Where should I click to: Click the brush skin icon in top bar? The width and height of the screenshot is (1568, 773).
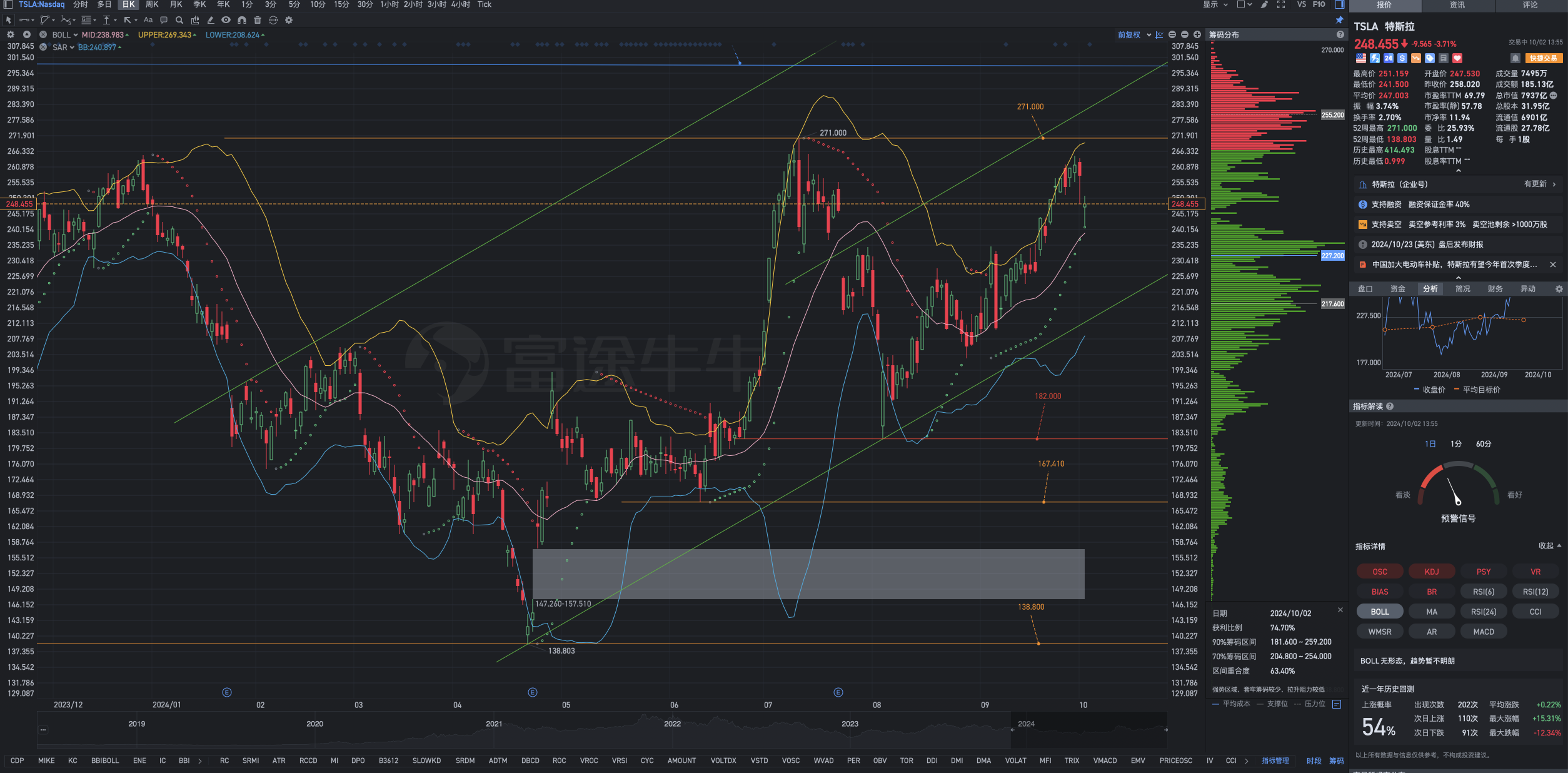click(x=1264, y=4)
